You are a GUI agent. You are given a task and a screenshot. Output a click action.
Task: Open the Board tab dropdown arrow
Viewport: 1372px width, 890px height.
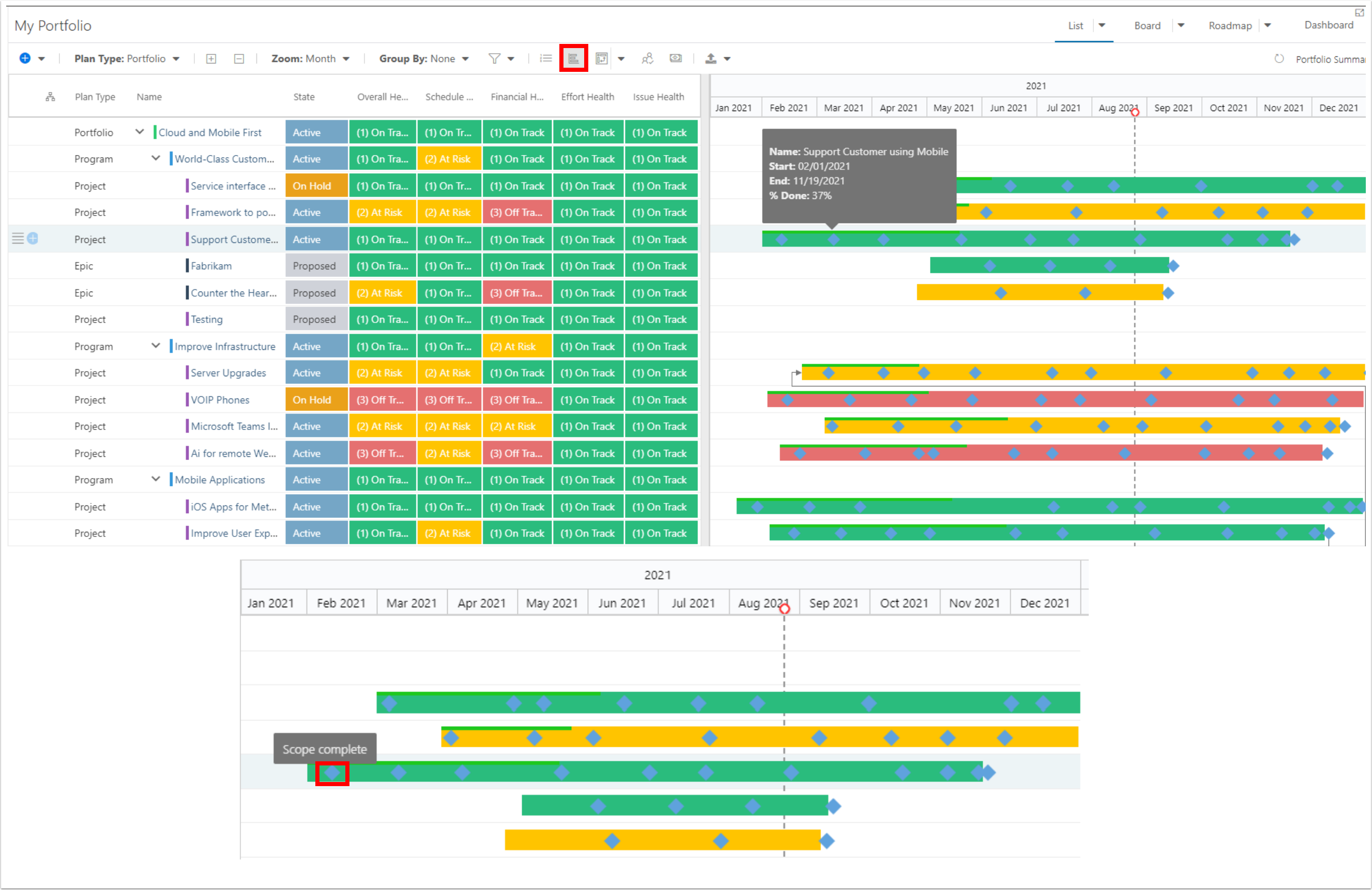pos(1181,25)
